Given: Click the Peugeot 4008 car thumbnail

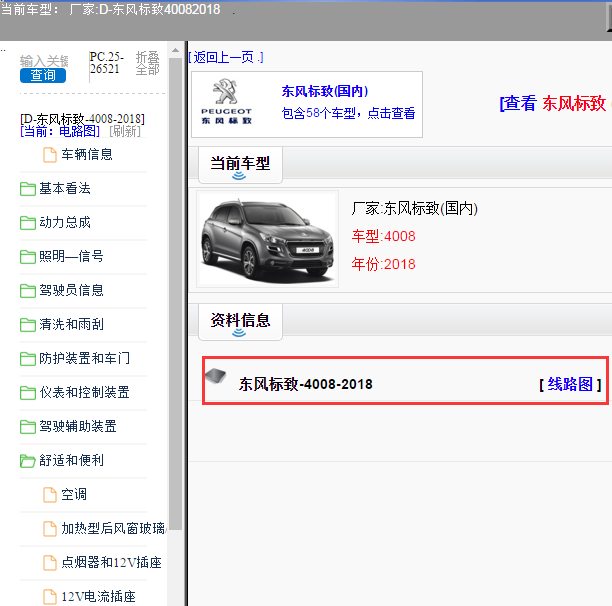Looking at the screenshot, I should point(267,239).
